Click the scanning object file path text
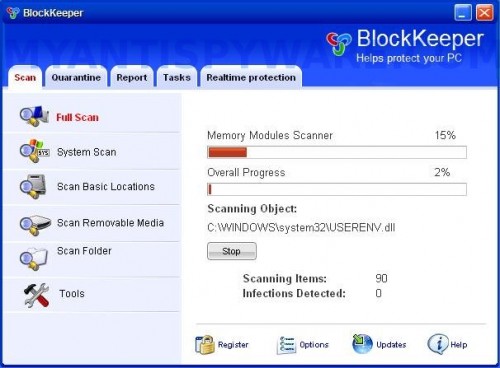The height and width of the screenshot is (368, 500). 301,228
